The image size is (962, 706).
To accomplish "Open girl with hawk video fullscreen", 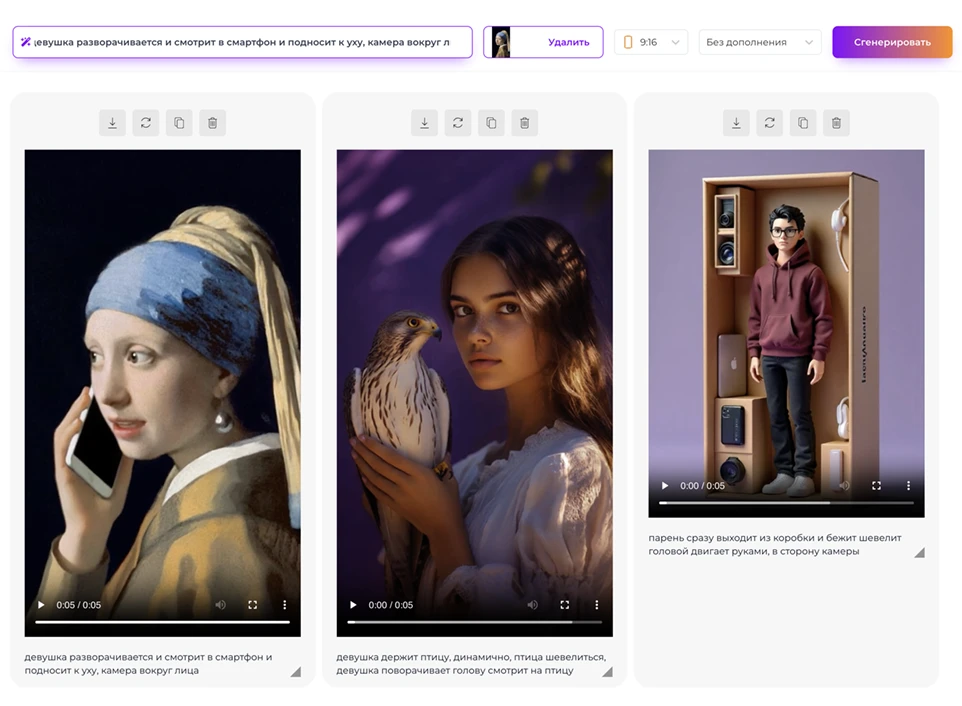I will pyautogui.click(x=564, y=605).
